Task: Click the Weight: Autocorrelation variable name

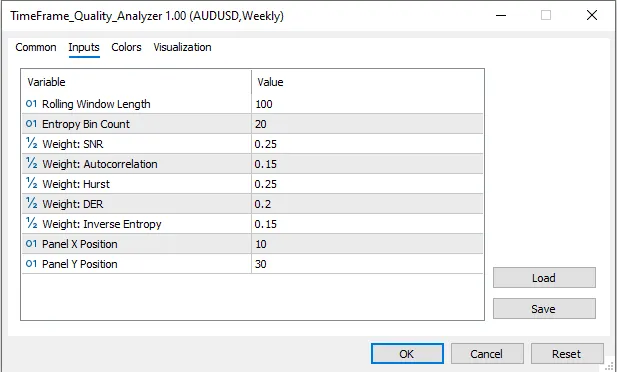Action: [100, 164]
